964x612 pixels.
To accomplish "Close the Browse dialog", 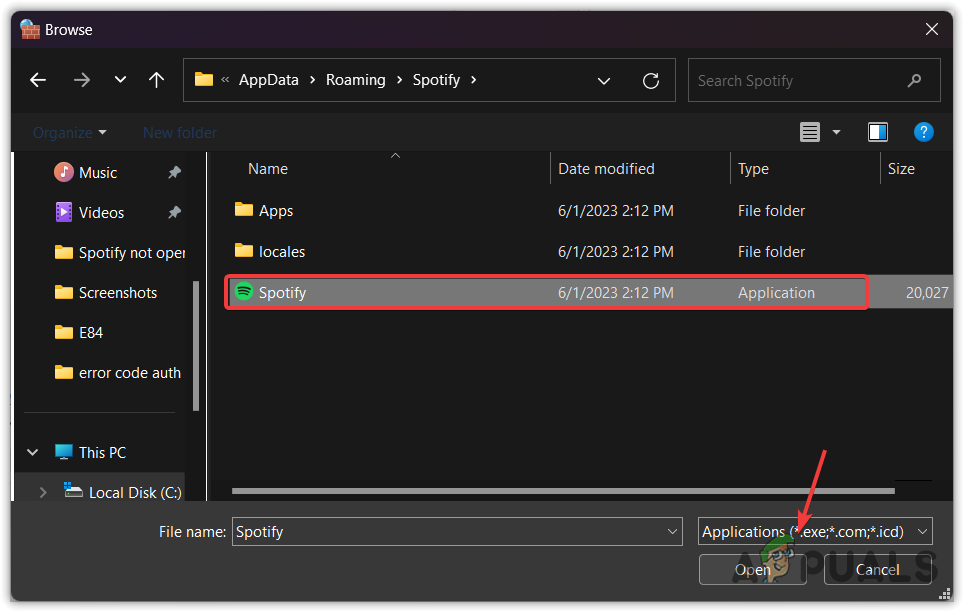I will [931, 30].
